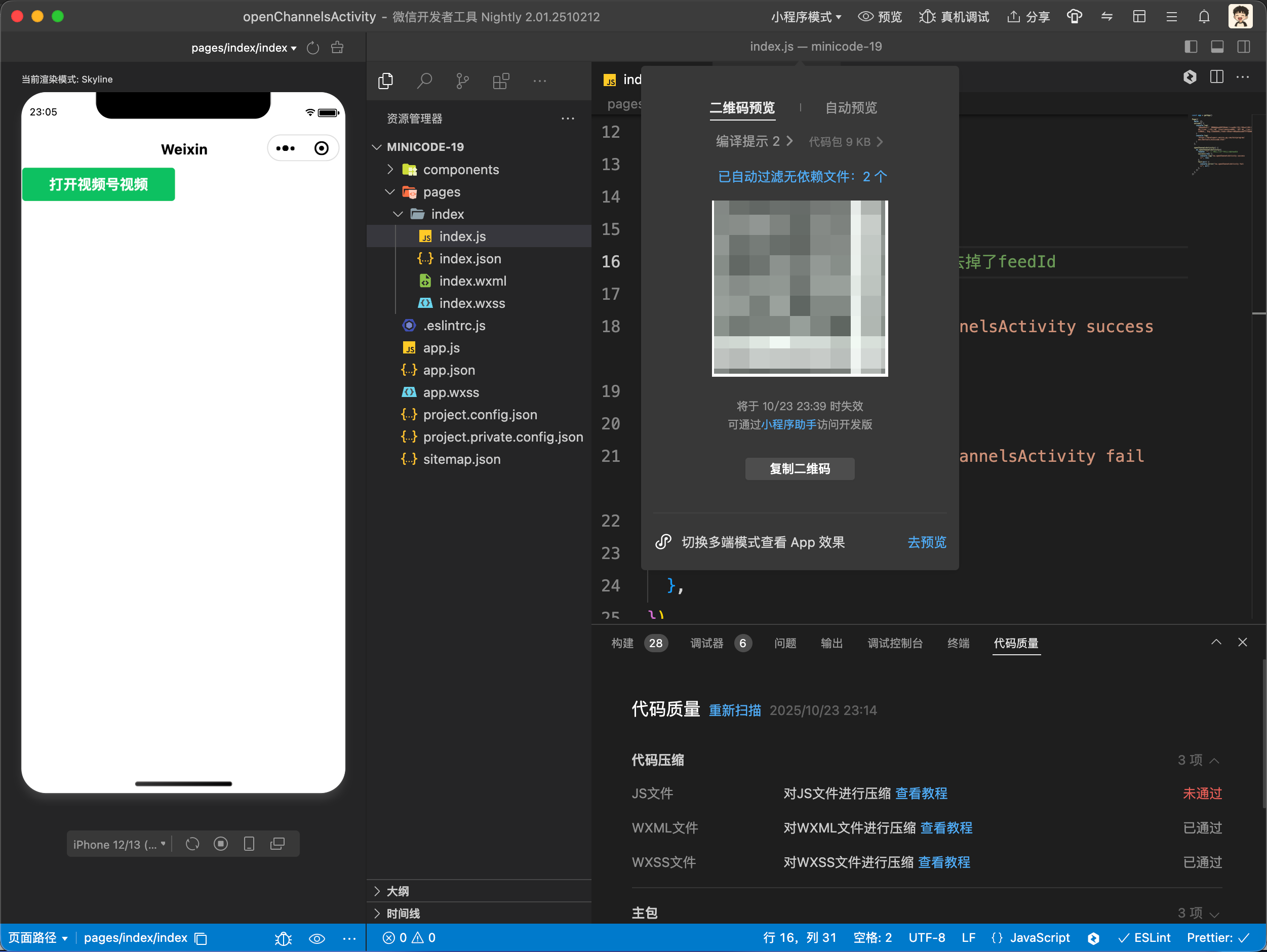Switch to the 自动预览 tab
This screenshot has width=1267, height=952.
pos(851,108)
